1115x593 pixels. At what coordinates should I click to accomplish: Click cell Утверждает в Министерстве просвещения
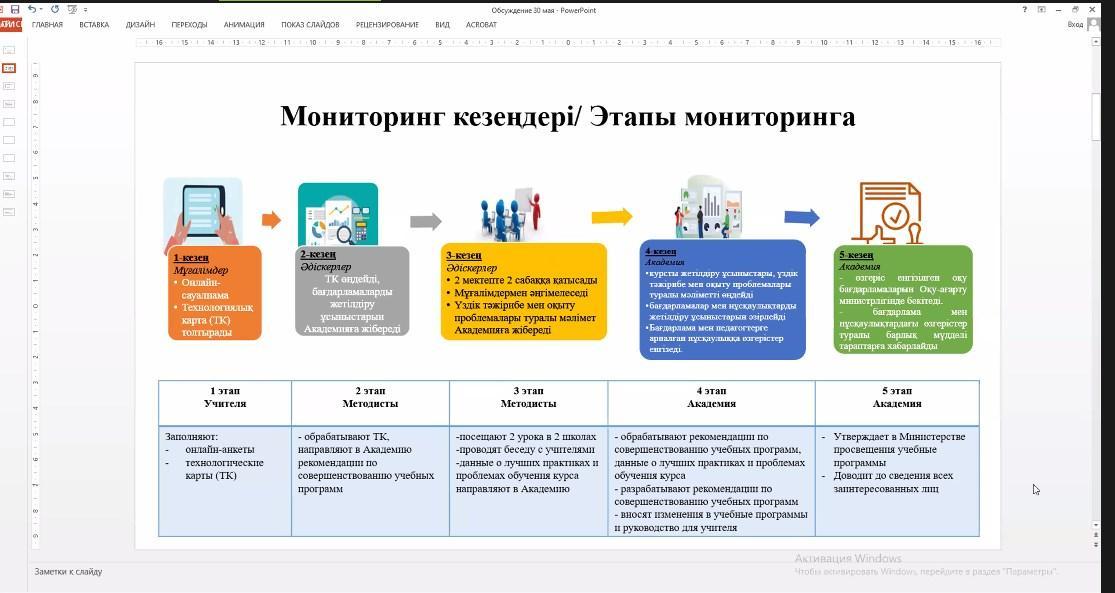(x=897, y=481)
